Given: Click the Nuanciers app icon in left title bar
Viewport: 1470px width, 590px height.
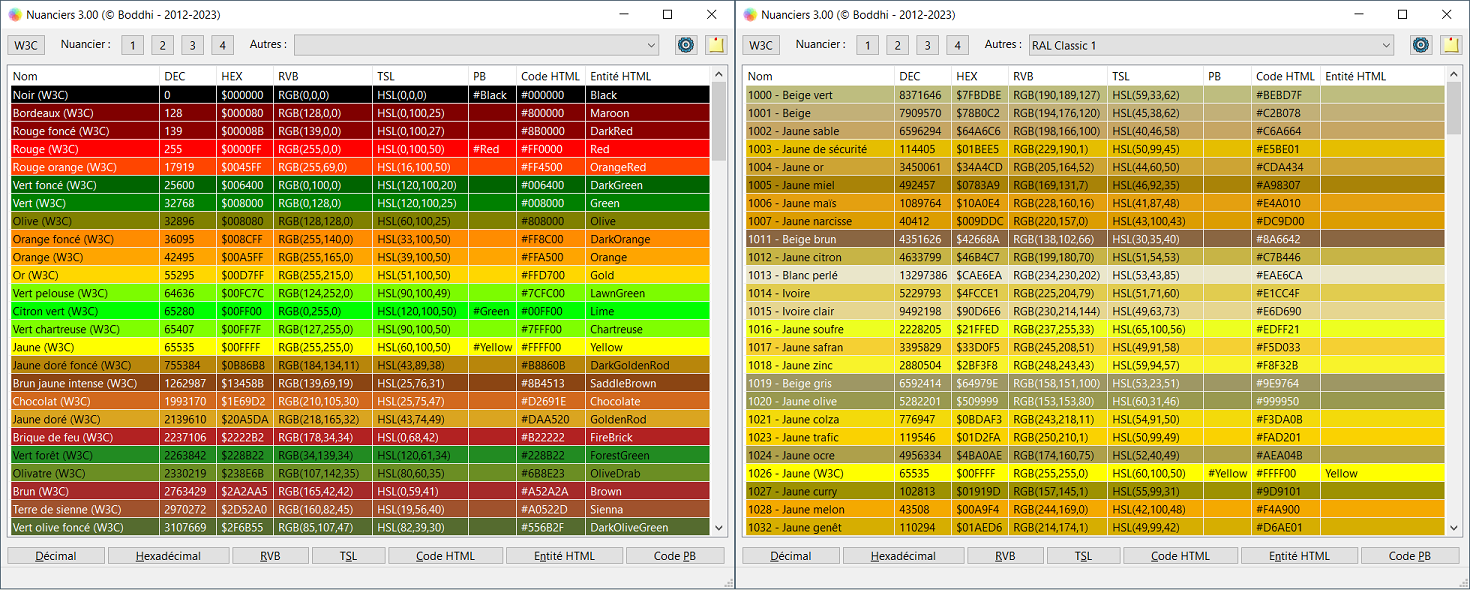Looking at the screenshot, I should click(14, 15).
